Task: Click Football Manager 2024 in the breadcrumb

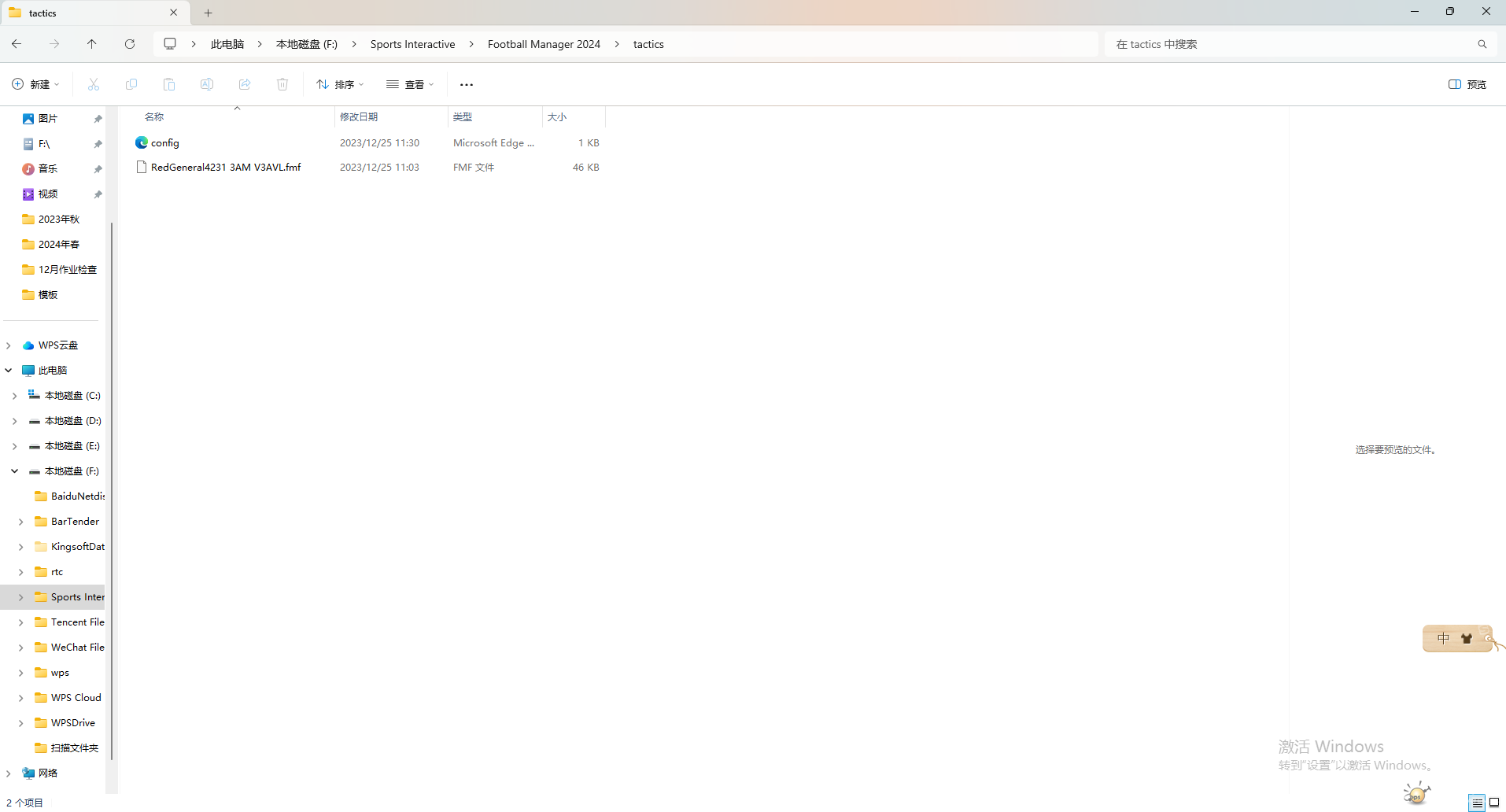Action: click(544, 44)
